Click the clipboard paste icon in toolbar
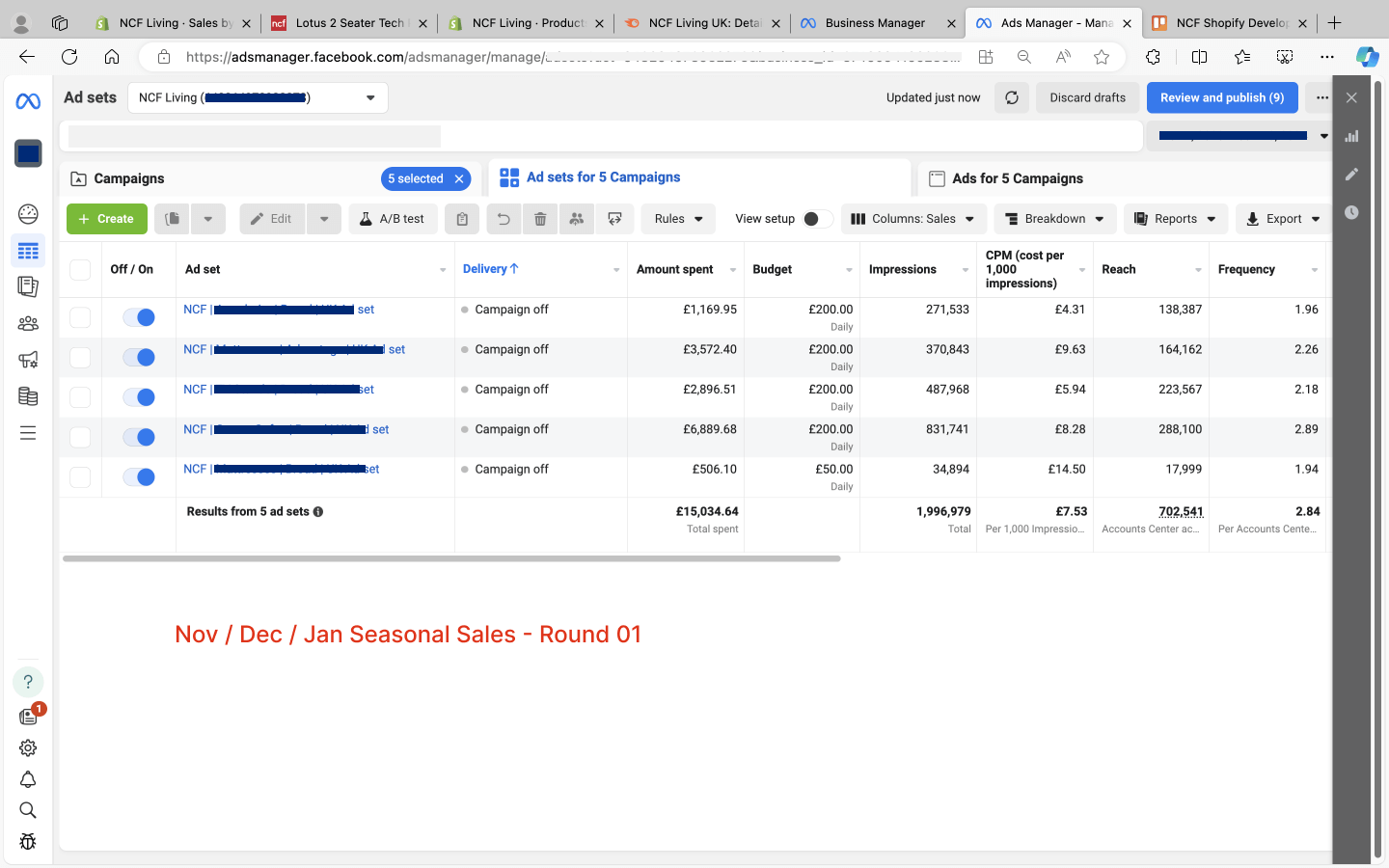 462,219
